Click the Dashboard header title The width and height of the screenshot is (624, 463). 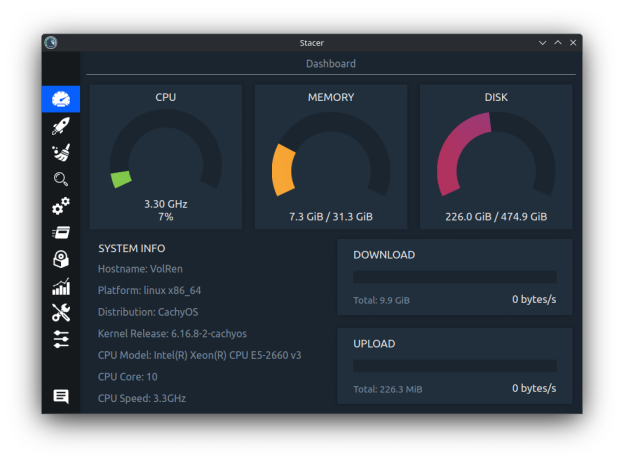[x=330, y=64]
